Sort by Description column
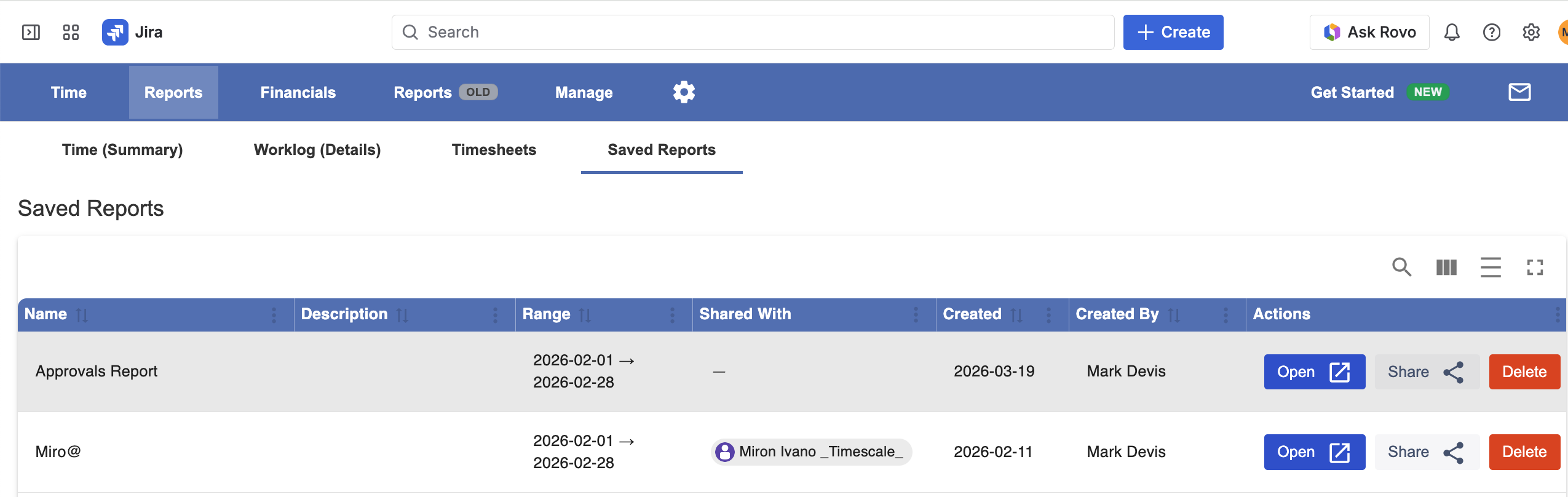The height and width of the screenshot is (497, 1568). click(x=402, y=315)
